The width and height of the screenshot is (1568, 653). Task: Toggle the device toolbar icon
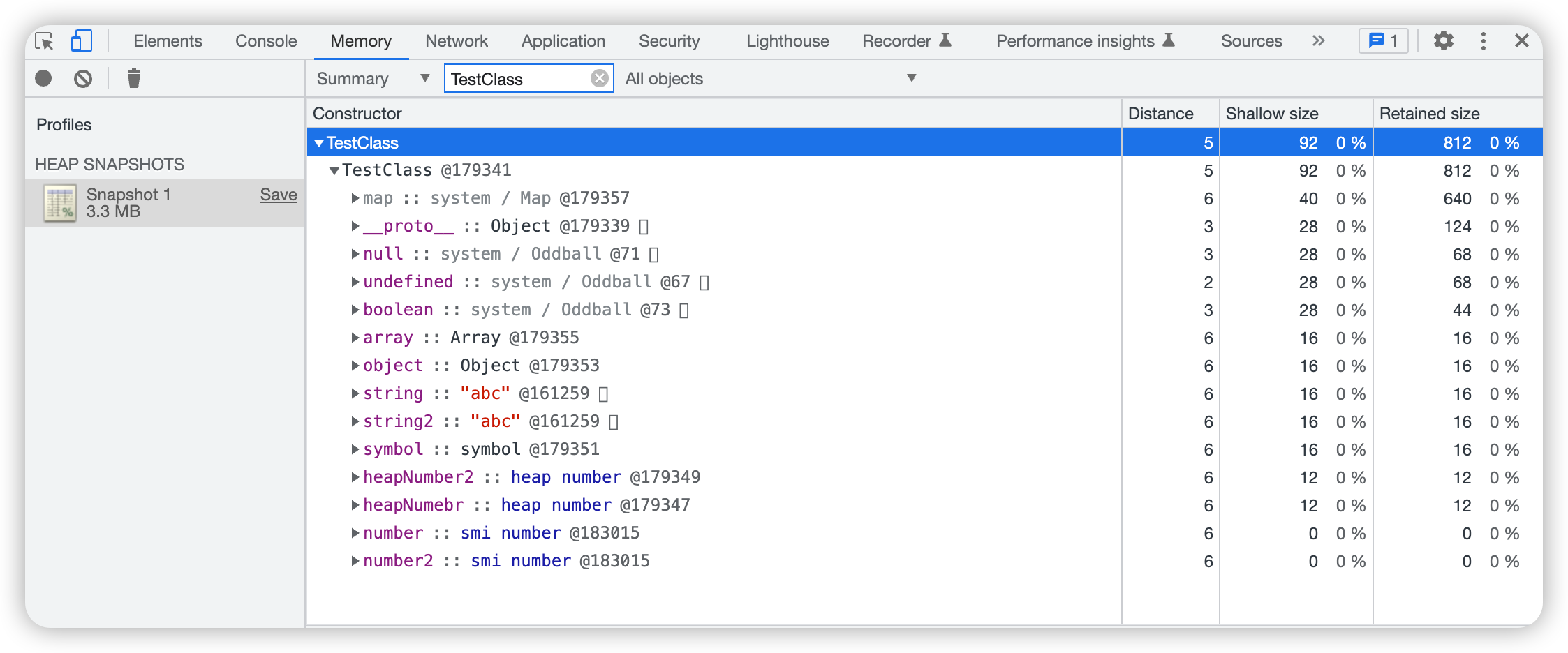pyautogui.click(x=82, y=41)
